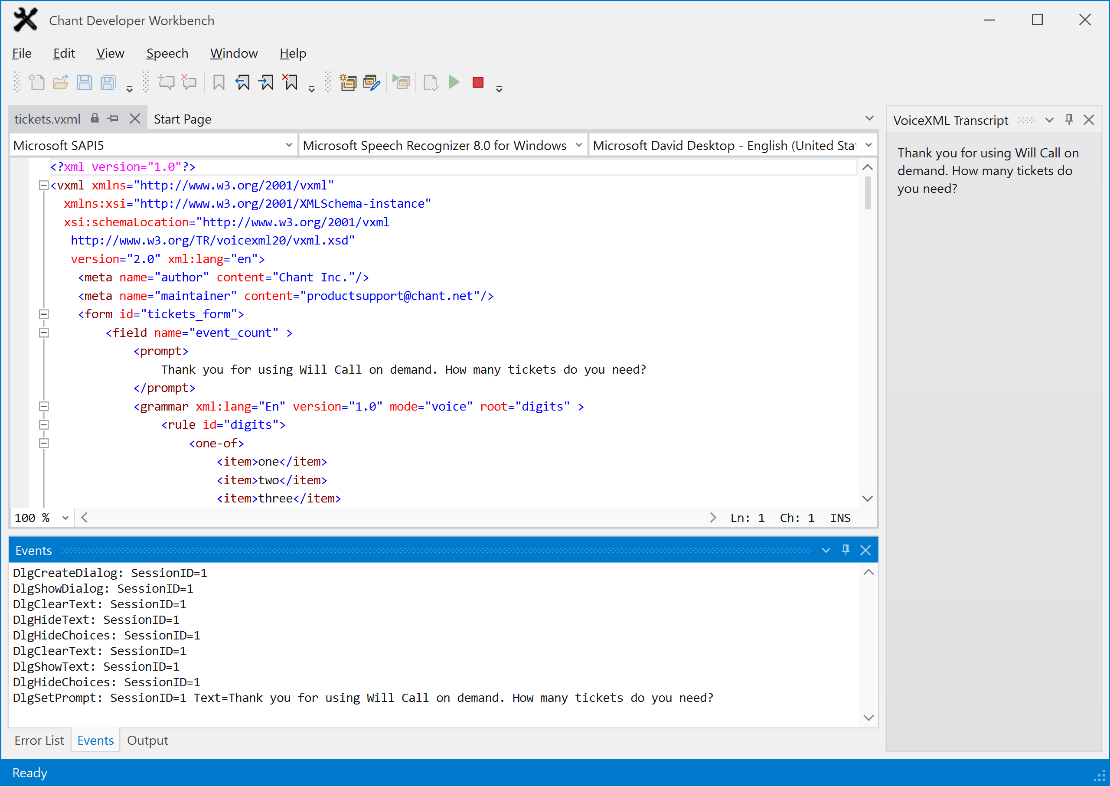Open the File menu
Image resolution: width=1110 pixels, height=786 pixels.
pos(22,53)
